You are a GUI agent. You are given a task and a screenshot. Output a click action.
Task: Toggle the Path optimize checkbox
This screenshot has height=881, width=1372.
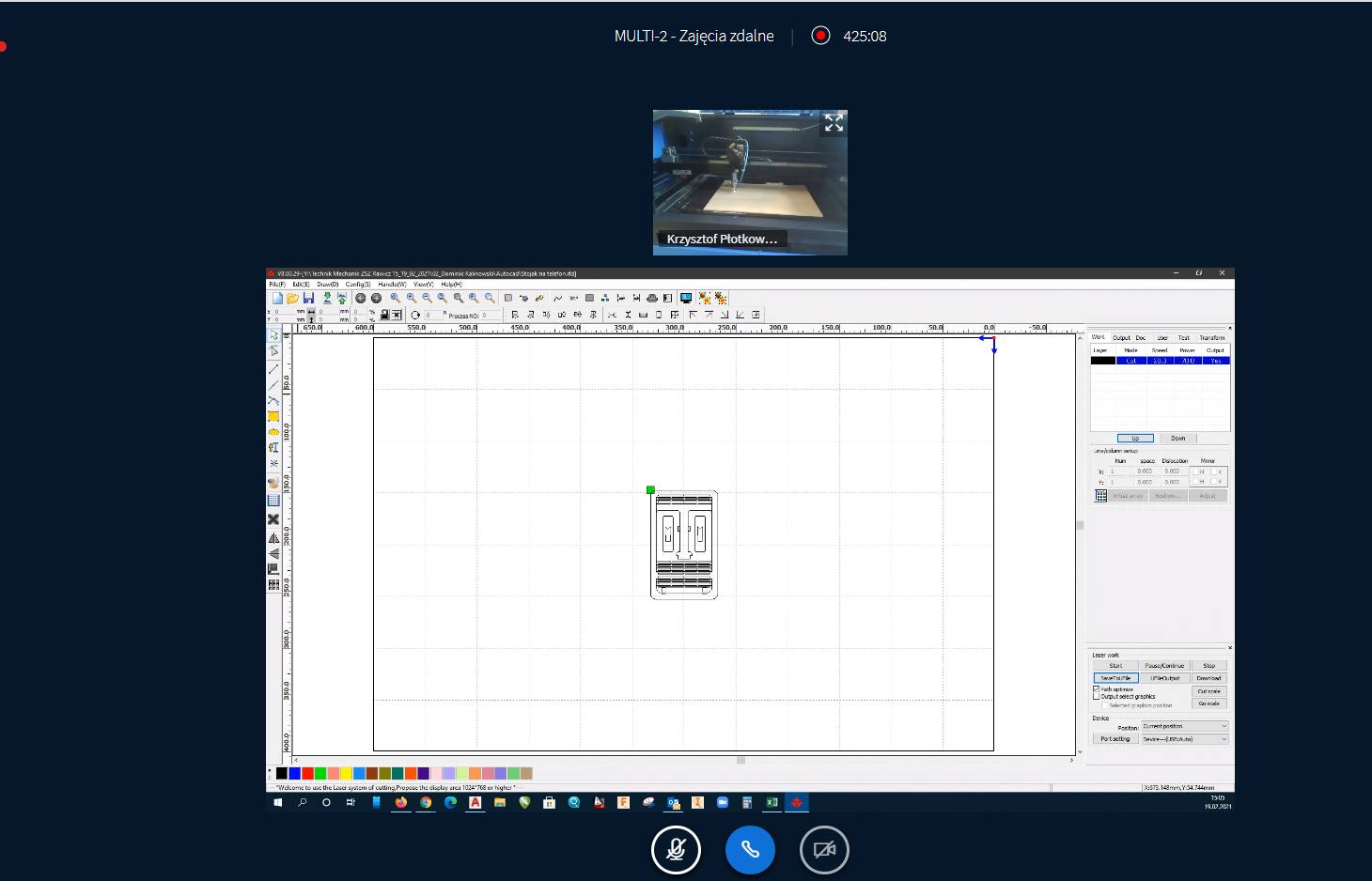click(x=1096, y=689)
